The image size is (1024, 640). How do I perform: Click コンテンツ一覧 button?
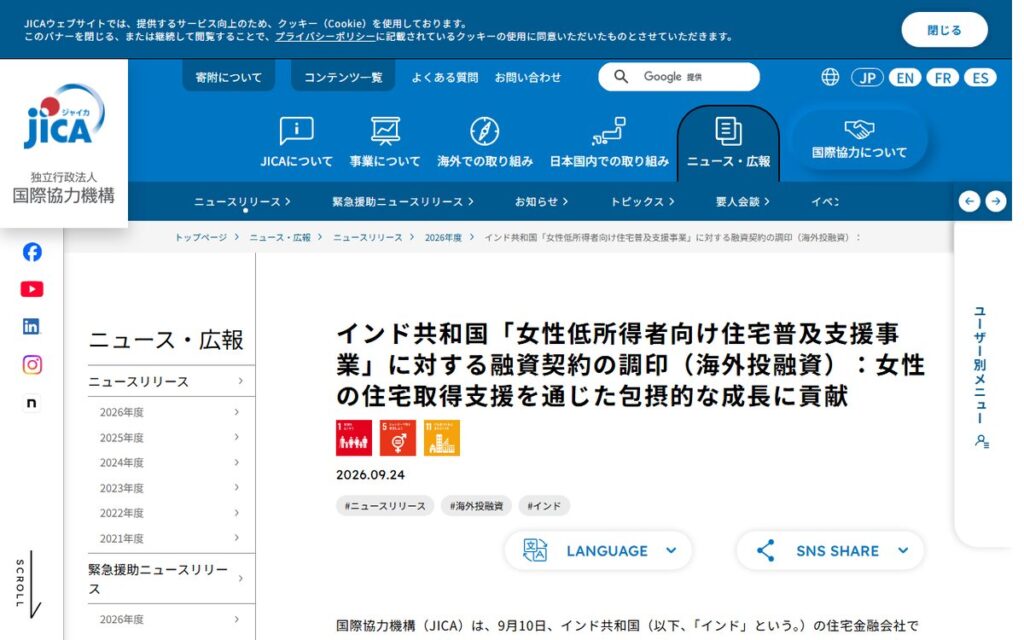tap(343, 77)
